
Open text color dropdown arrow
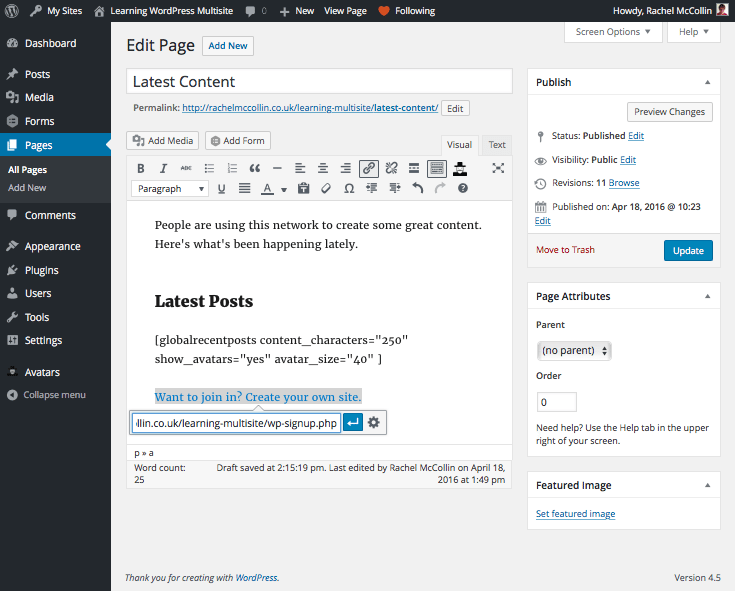(284, 189)
